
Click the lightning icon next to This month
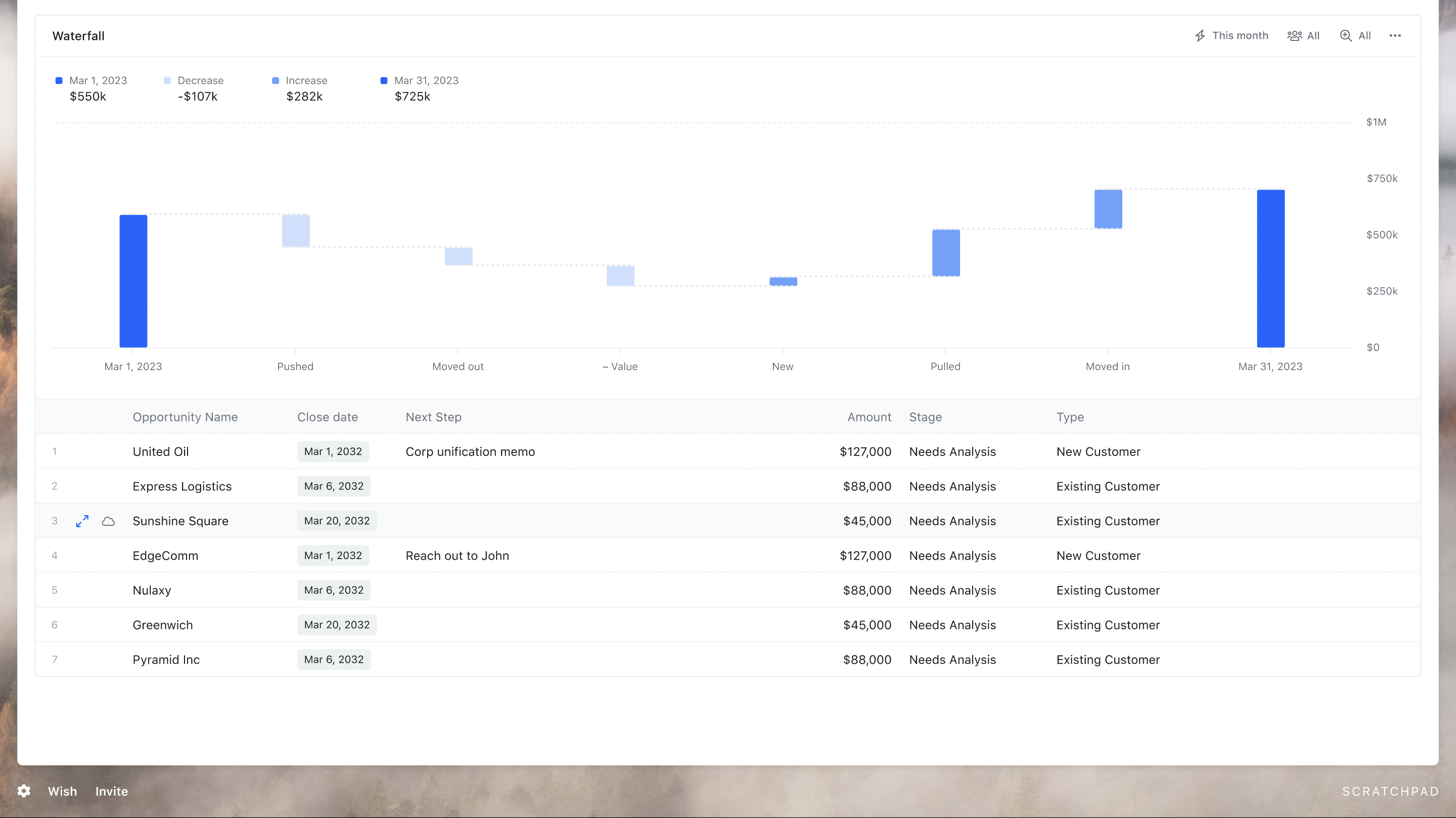pyautogui.click(x=1201, y=35)
